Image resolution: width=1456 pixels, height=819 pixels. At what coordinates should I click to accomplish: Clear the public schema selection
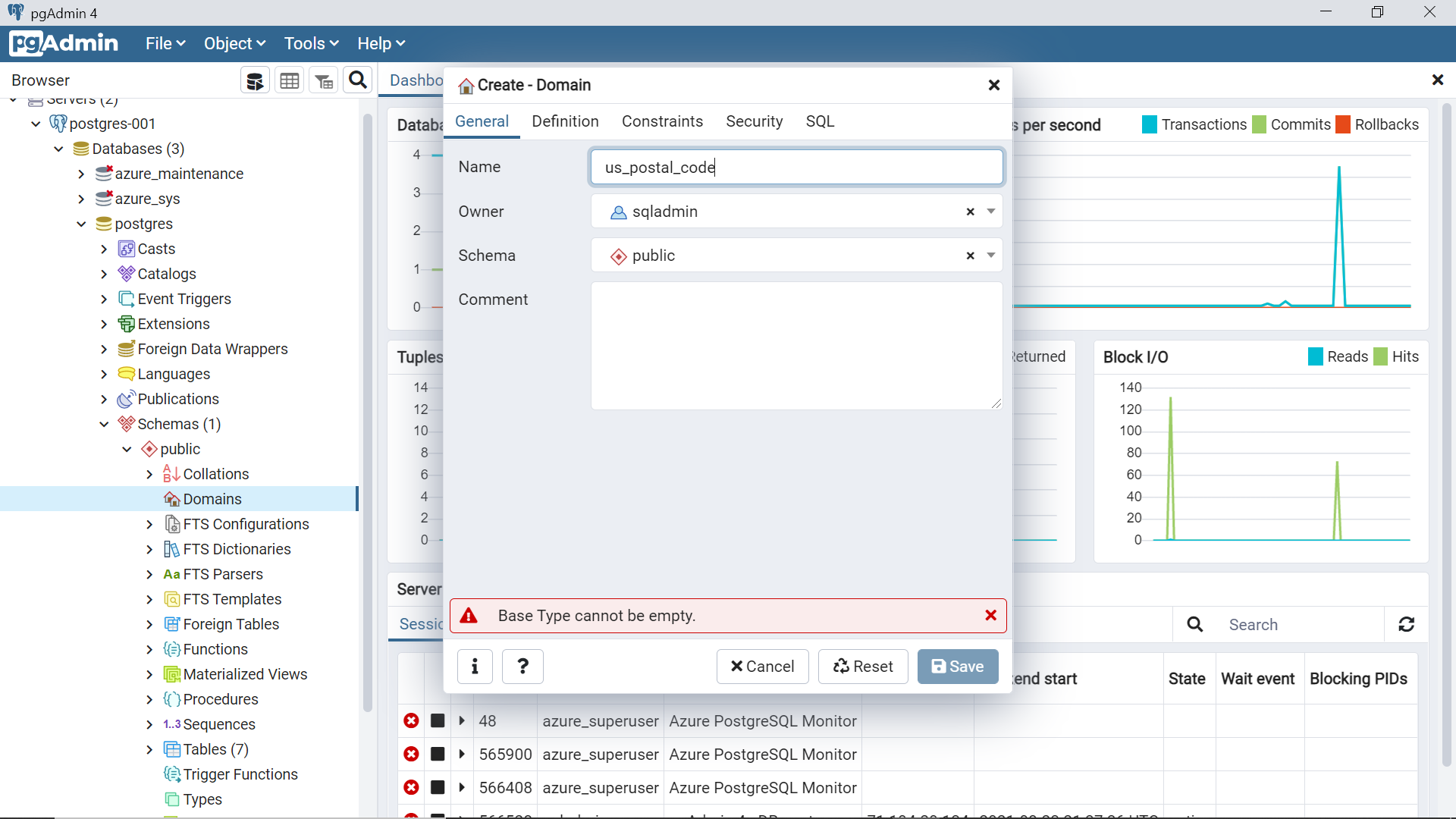point(970,256)
